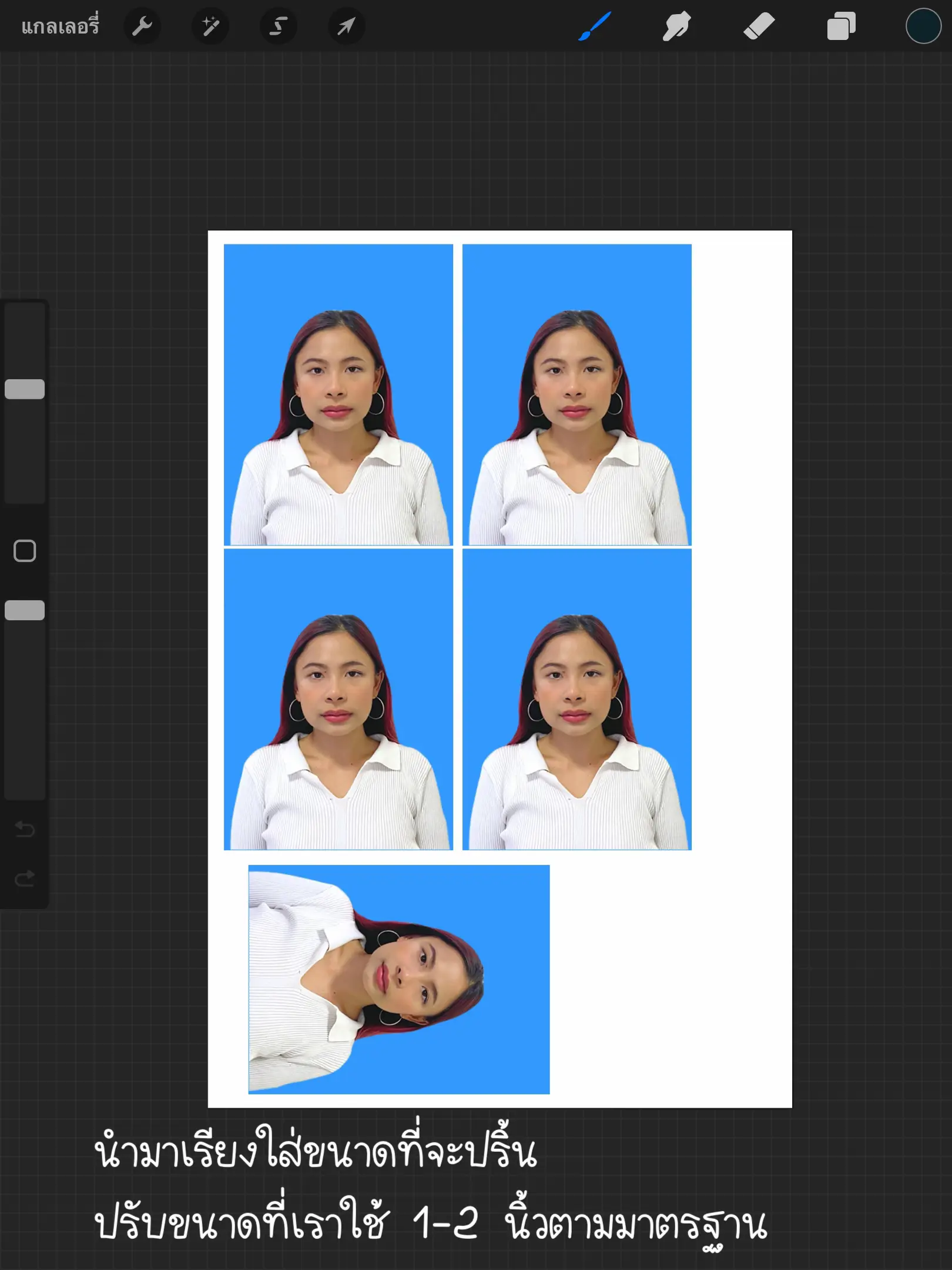The width and height of the screenshot is (952, 1270).
Task: Open the Actions menu (wrench icon)
Action: click(x=142, y=26)
